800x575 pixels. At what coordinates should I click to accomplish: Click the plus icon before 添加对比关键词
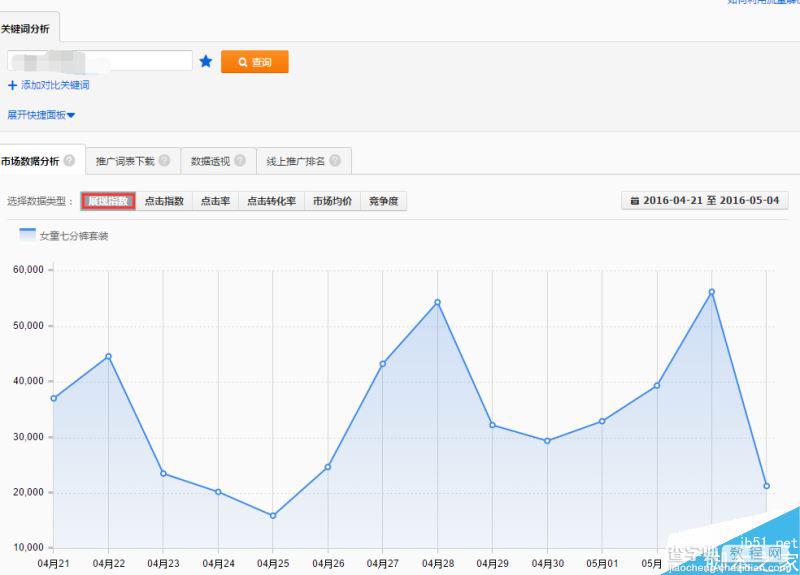coord(12,85)
